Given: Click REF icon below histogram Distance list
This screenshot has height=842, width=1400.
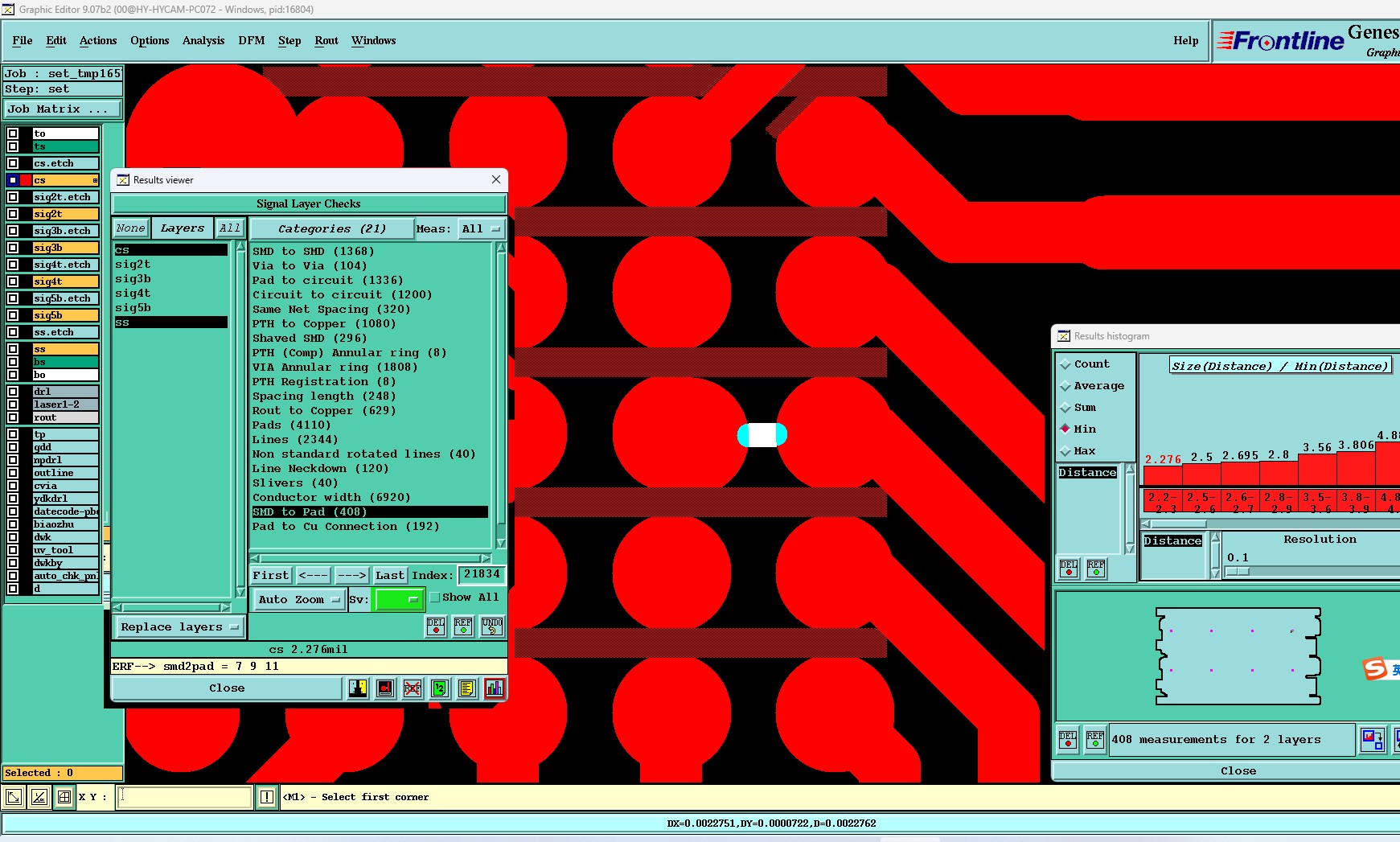Looking at the screenshot, I should [1096, 569].
